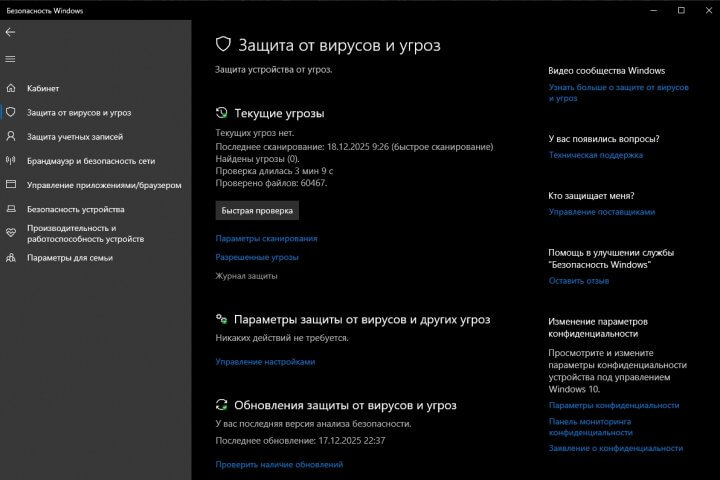Click the window icon for Управление приложениями/браузером
This screenshot has height=480, width=720.
tap(11, 185)
